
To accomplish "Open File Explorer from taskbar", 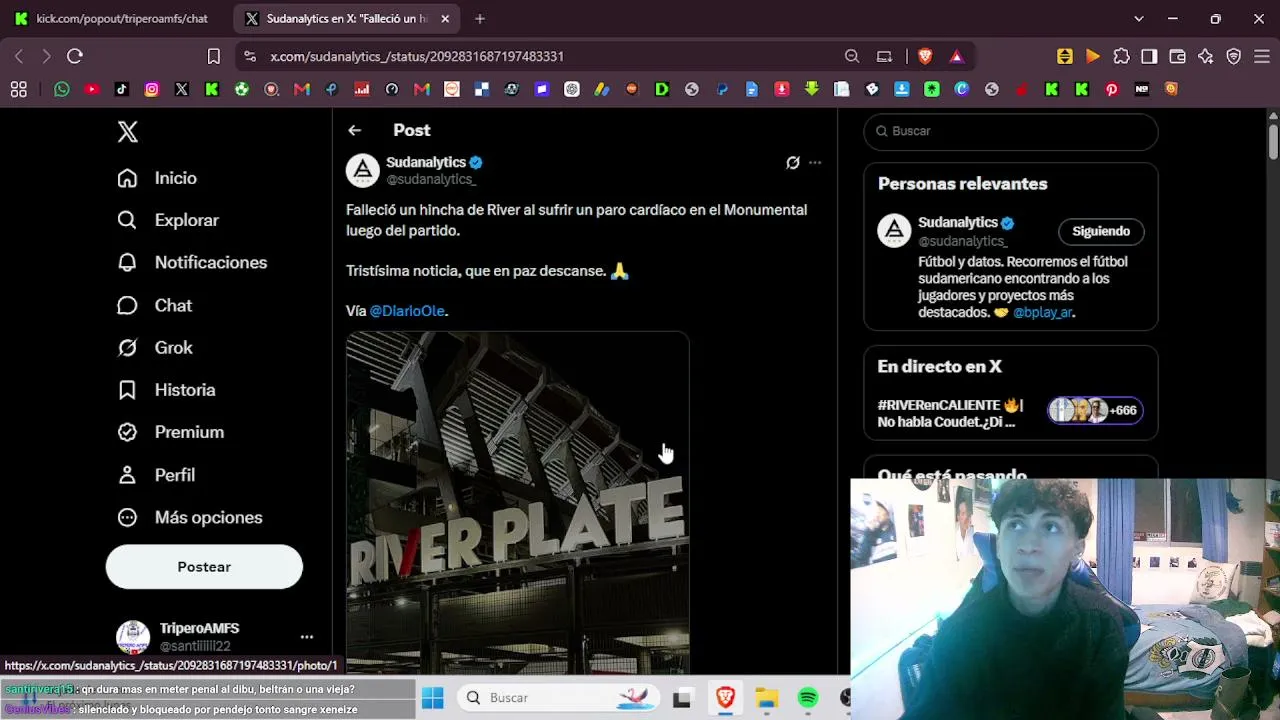I will [x=767, y=697].
